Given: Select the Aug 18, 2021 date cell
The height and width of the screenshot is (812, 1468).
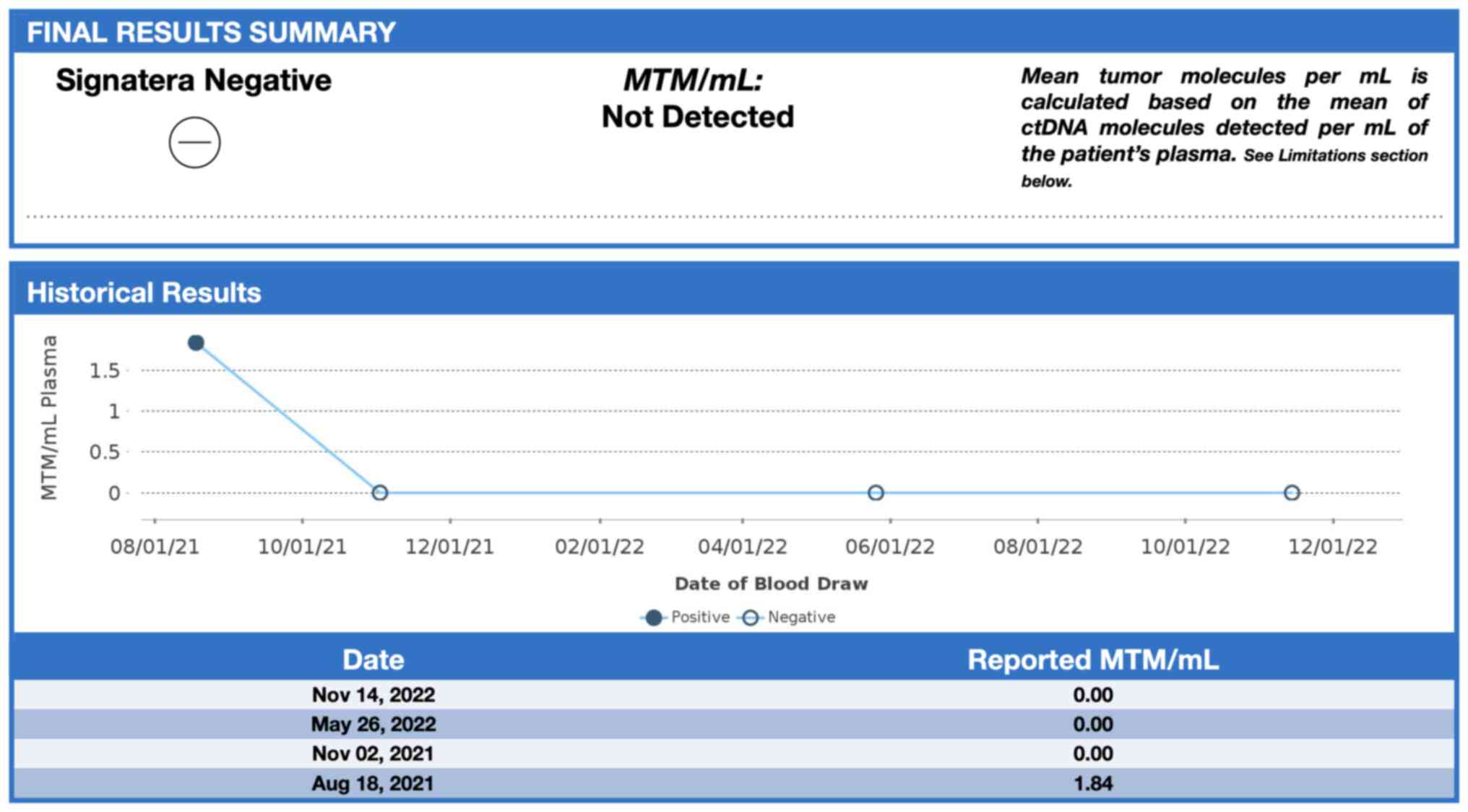Looking at the screenshot, I should tap(373, 784).
